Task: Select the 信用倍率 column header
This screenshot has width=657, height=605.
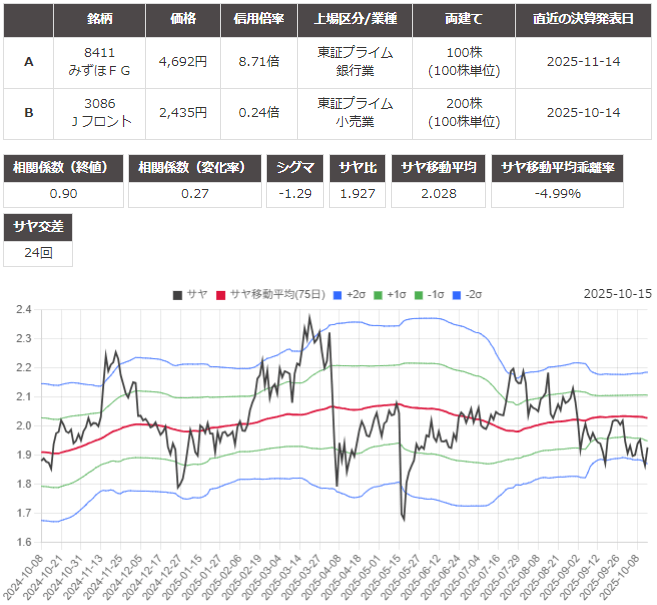Action: click(x=257, y=20)
